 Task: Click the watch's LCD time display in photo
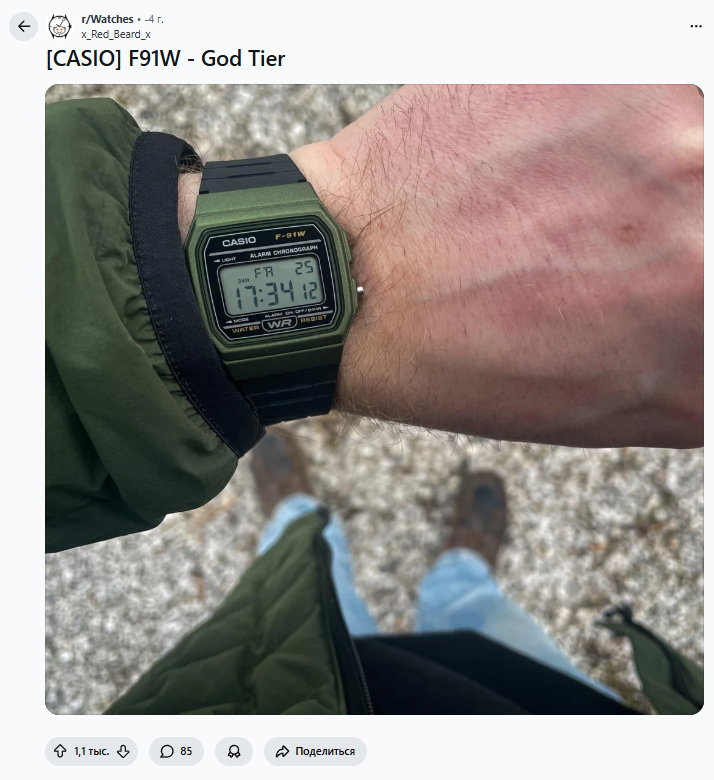pyautogui.click(x=272, y=288)
